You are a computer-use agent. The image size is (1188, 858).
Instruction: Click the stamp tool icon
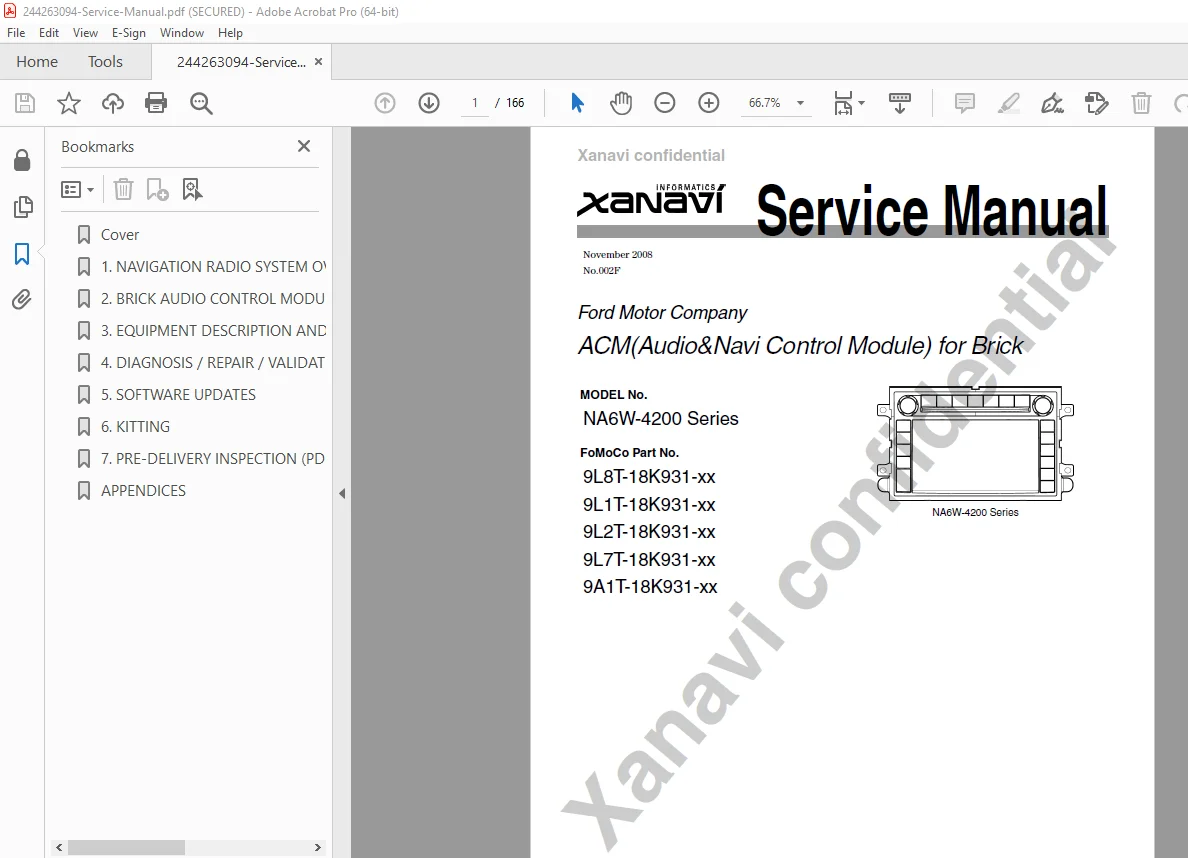(1096, 103)
